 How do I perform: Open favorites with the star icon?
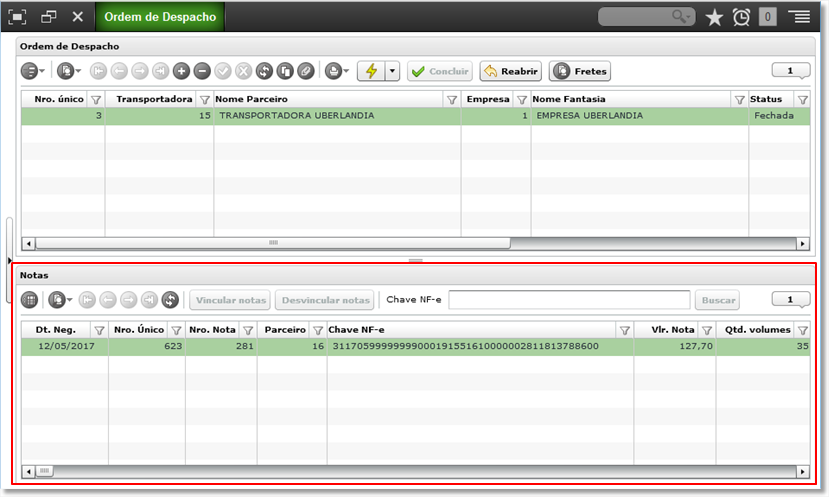pos(714,17)
